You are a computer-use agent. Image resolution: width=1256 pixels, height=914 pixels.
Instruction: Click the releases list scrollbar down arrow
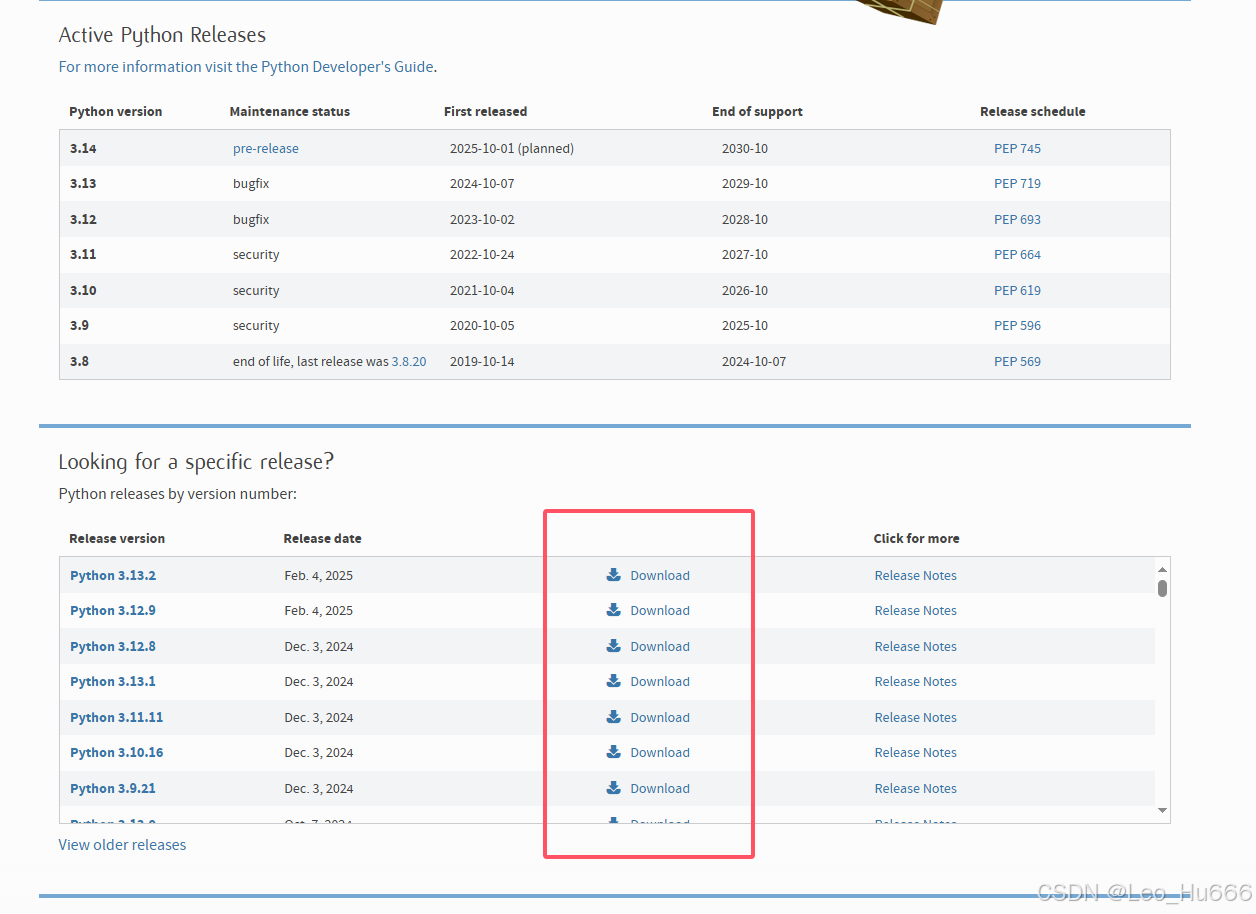coord(1162,810)
